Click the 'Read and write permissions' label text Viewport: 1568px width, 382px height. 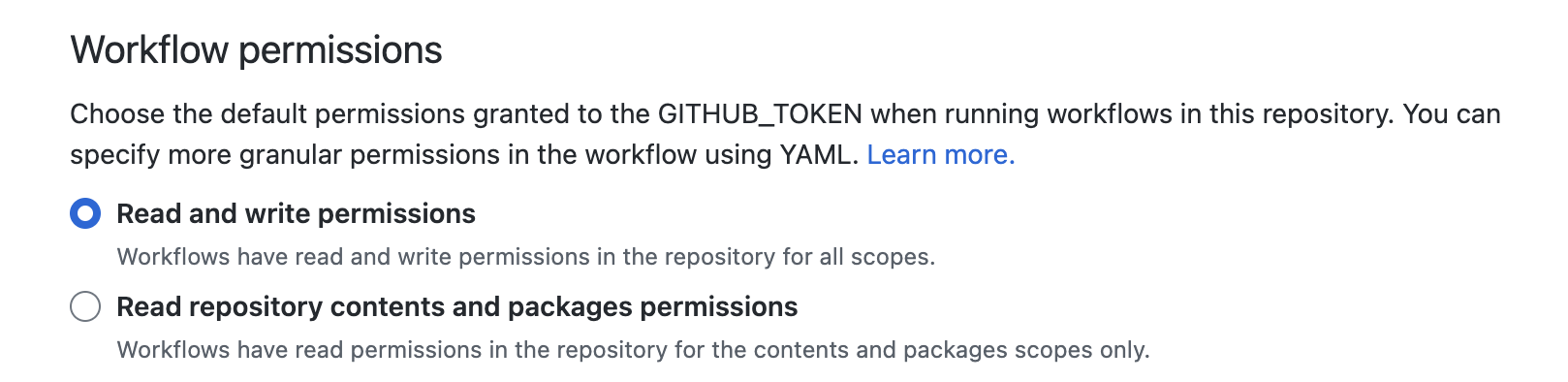click(x=296, y=214)
